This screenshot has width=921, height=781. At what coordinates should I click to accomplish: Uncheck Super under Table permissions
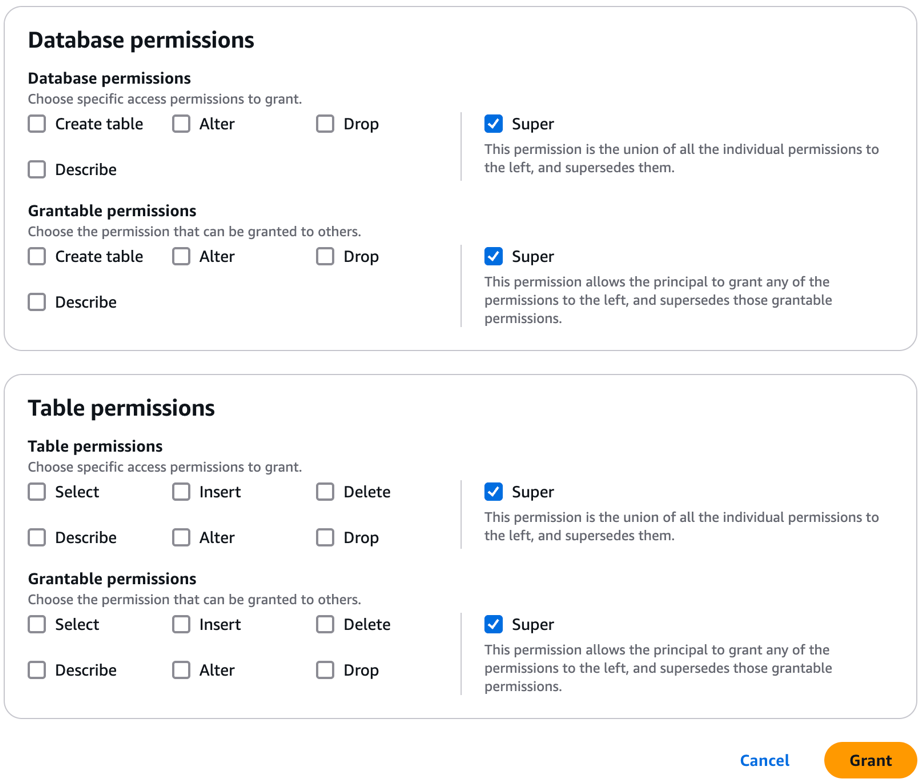[494, 492]
